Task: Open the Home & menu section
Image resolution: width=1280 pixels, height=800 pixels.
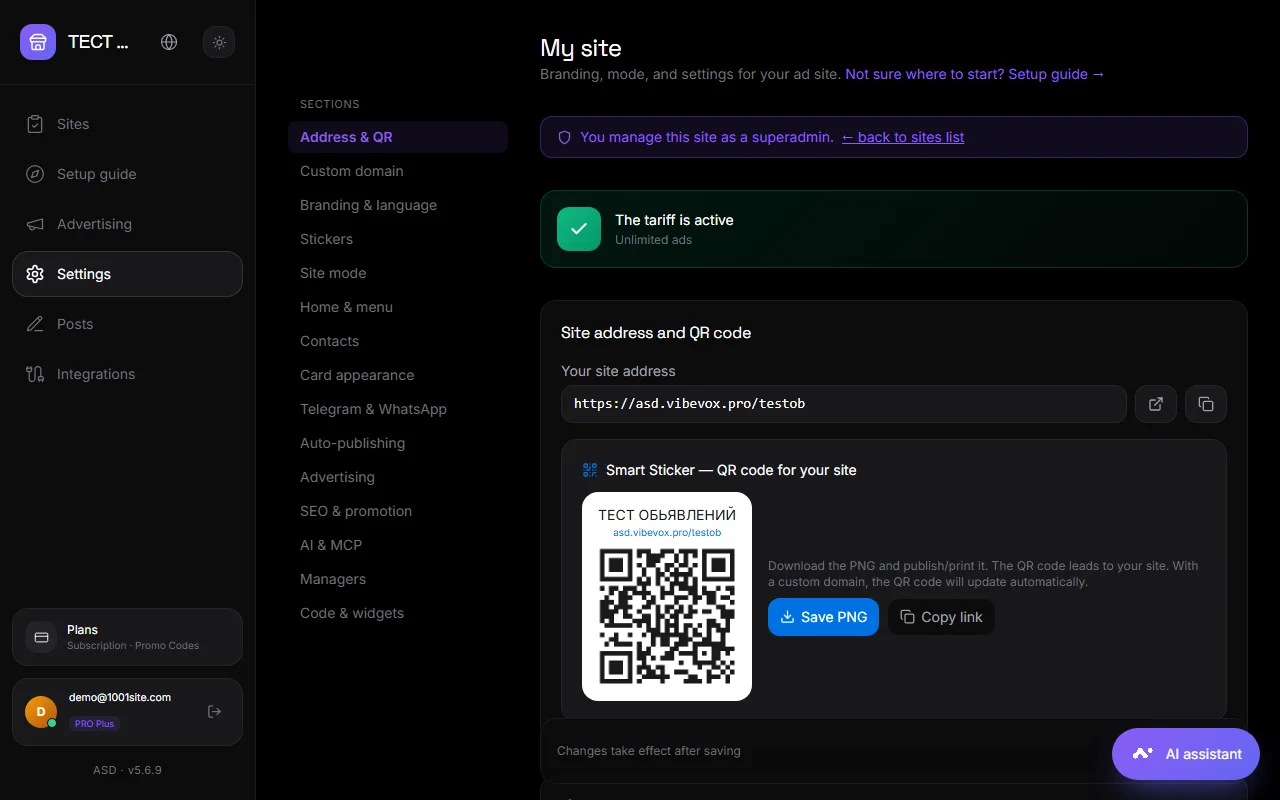Action: click(398, 307)
